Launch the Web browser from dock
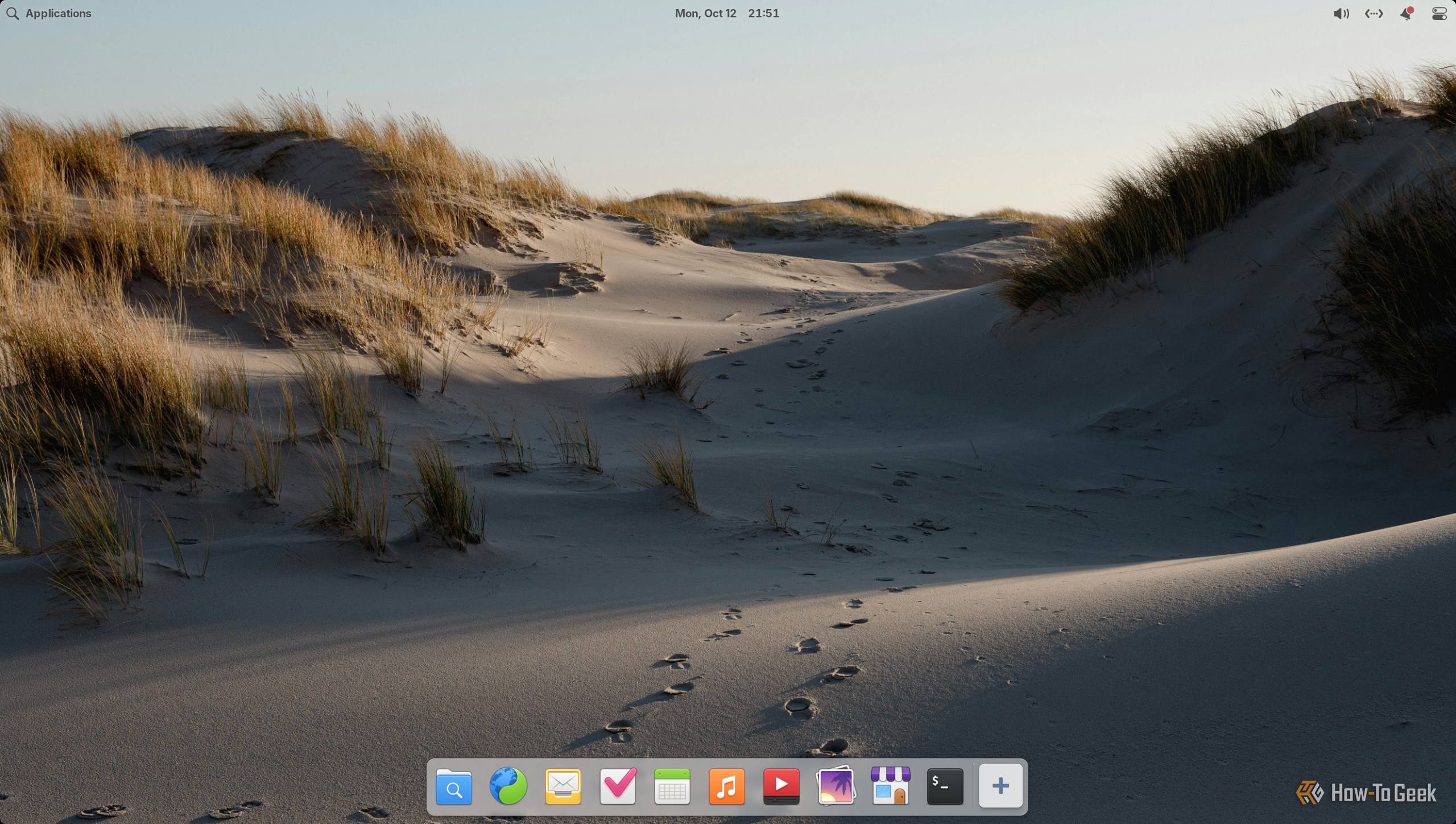Viewport: 1456px width, 824px height. coord(508,786)
